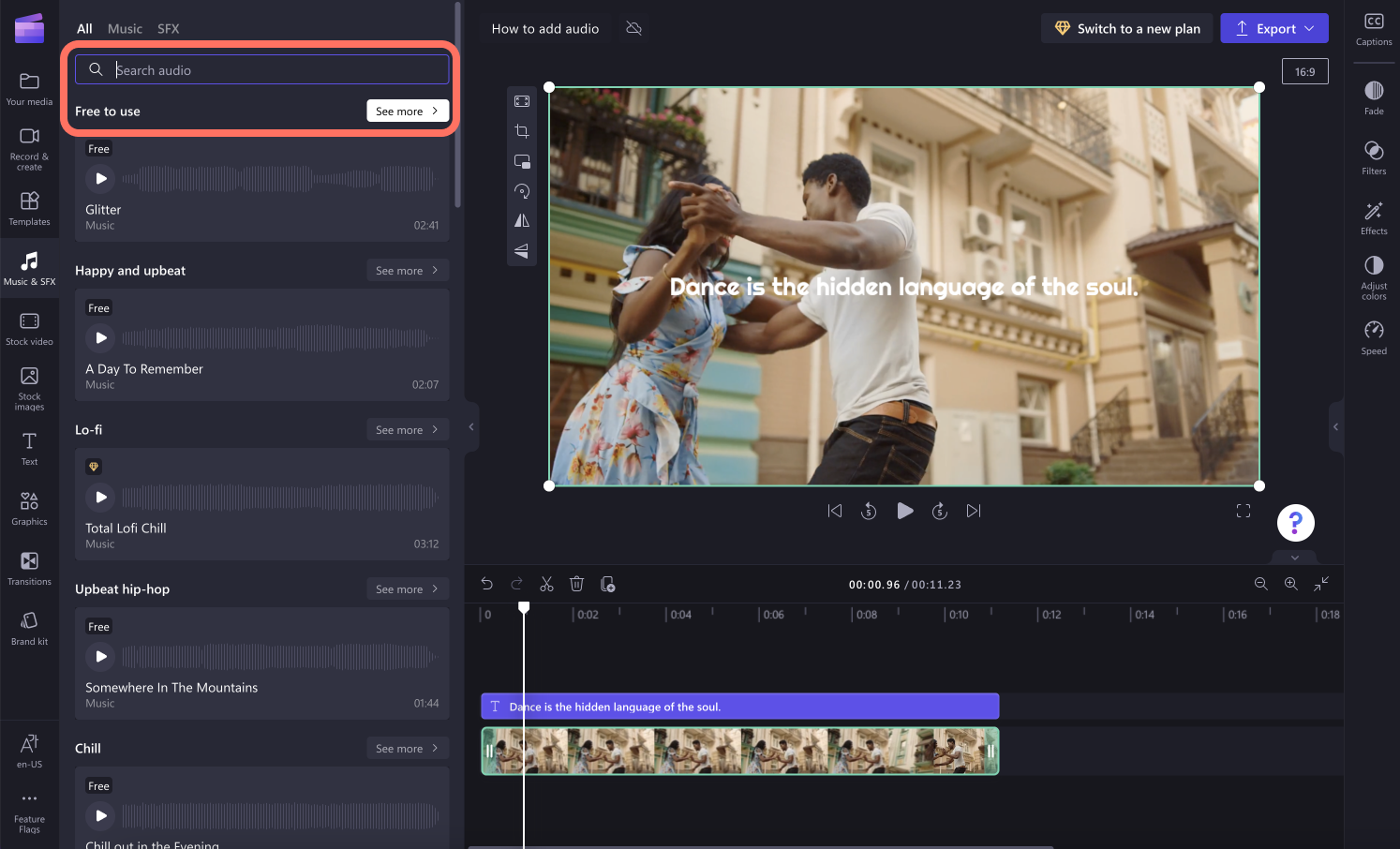
Task: Flip the video horizontally
Action: point(522,221)
